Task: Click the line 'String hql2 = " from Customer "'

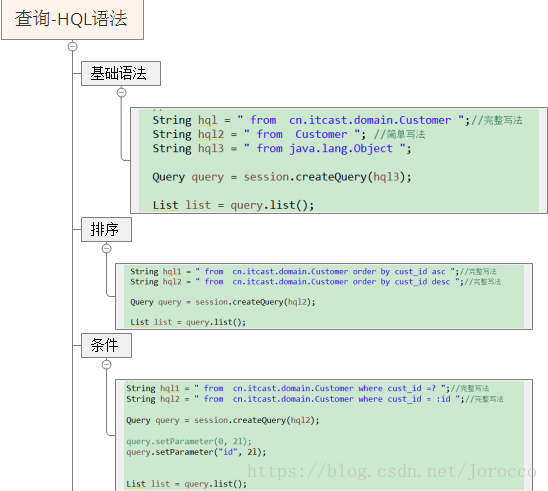Action: [x=259, y=134]
